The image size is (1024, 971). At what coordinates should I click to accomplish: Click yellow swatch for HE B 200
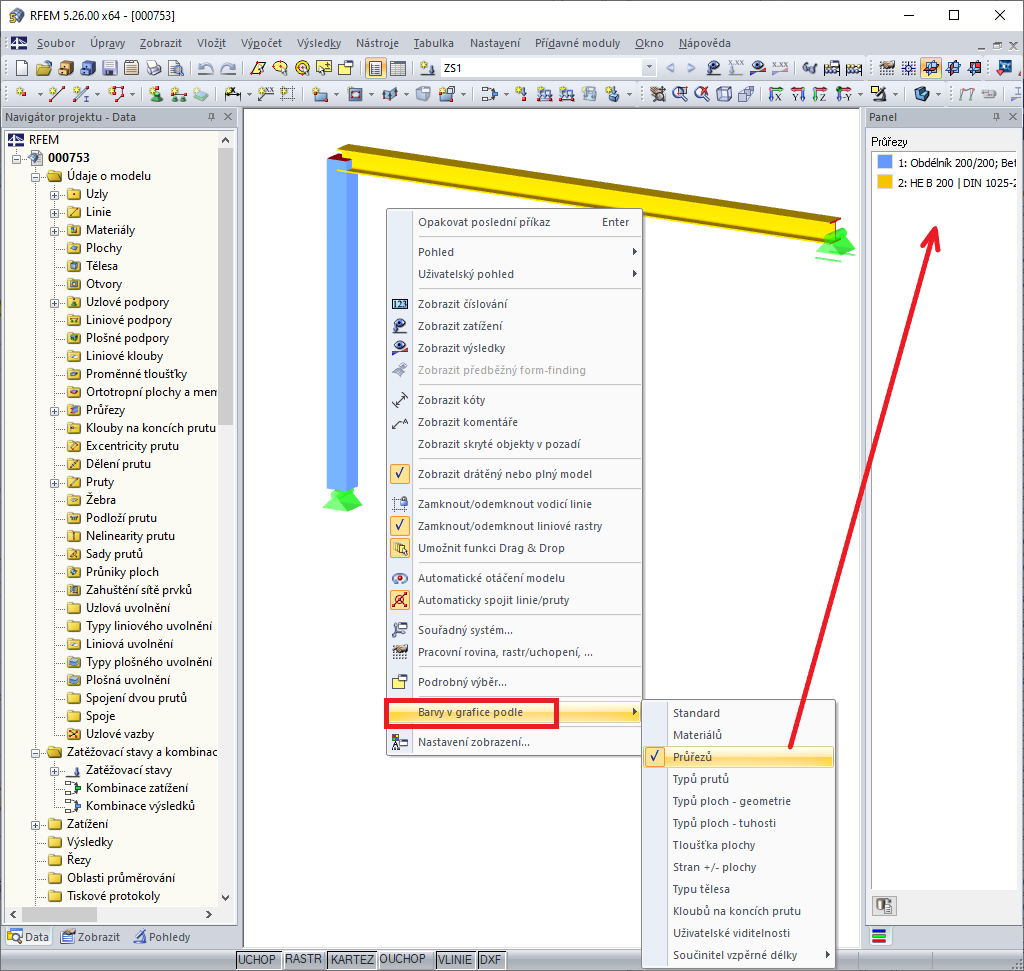coord(885,182)
